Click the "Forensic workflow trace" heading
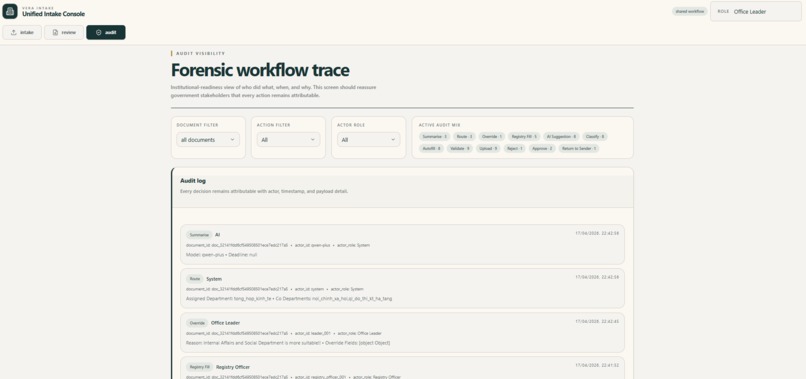806x379 pixels. tap(260, 70)
